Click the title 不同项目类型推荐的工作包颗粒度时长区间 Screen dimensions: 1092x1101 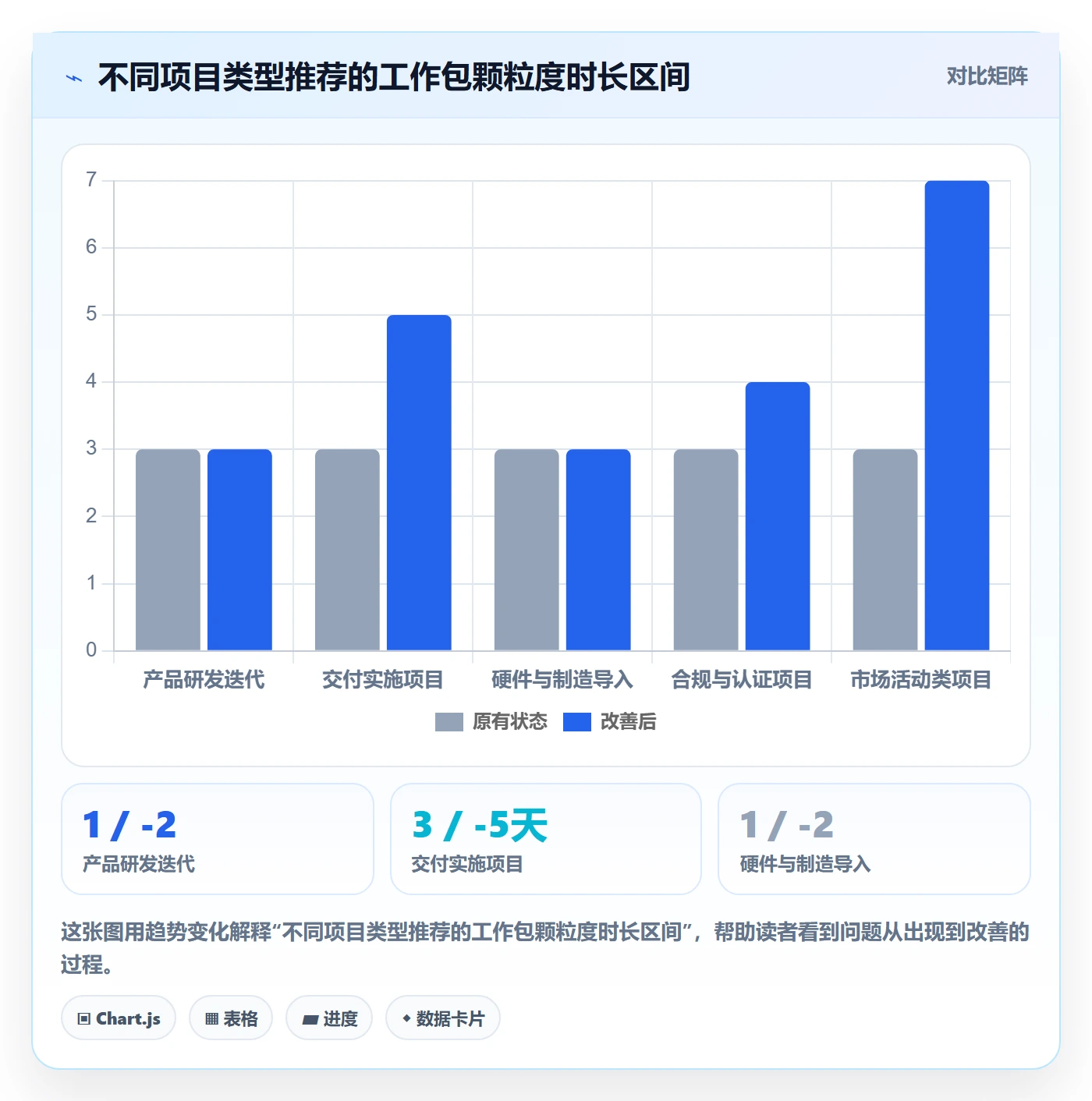394,78
